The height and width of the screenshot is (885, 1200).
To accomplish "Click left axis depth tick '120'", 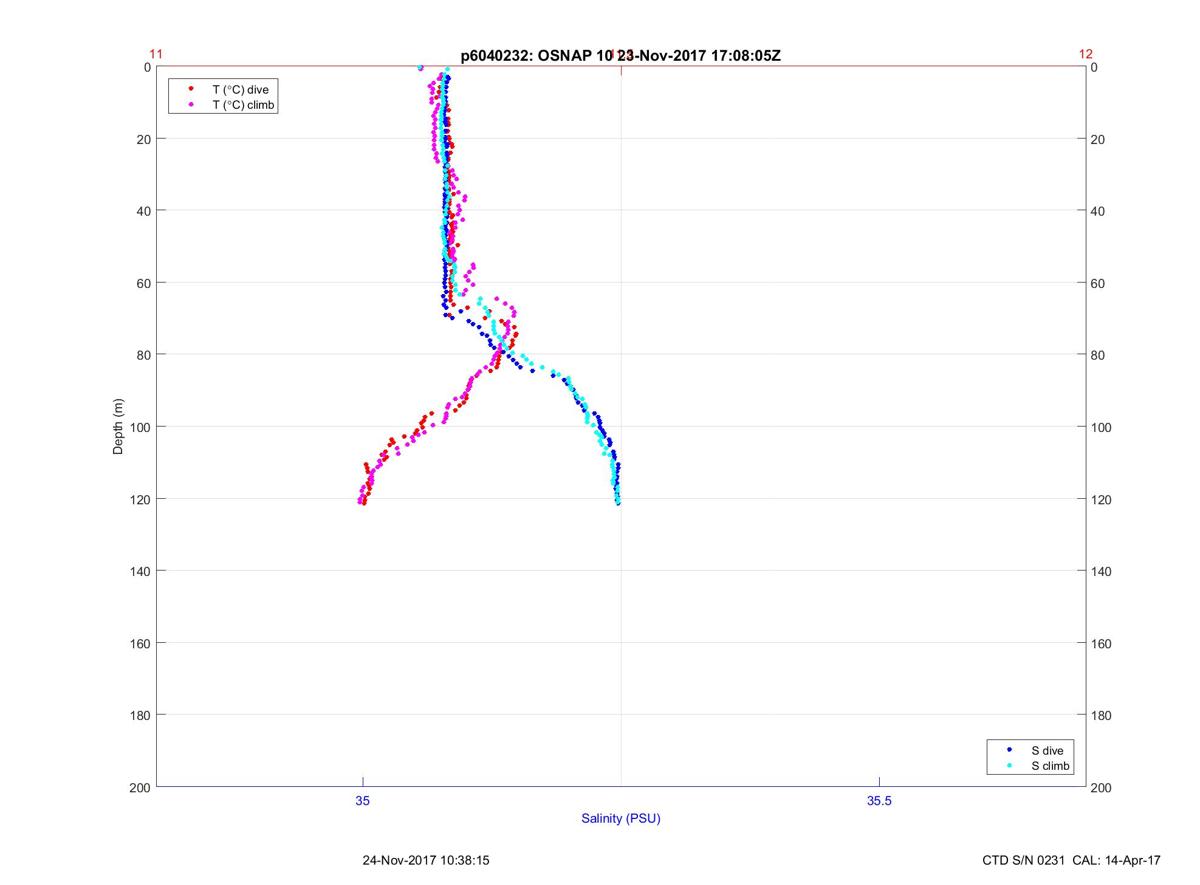I will point(141,499).
